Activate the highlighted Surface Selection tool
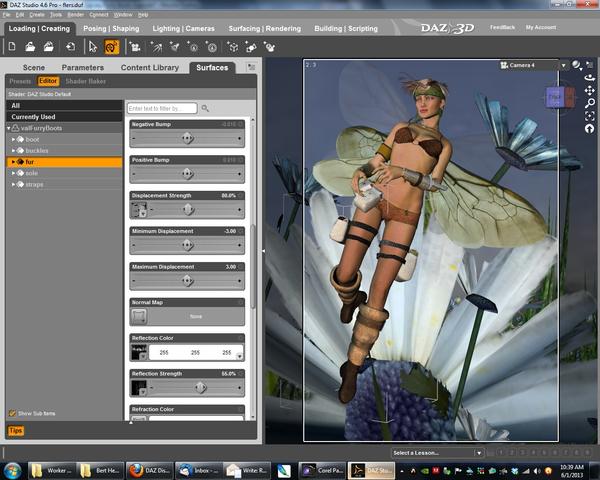This screenshot has height=480, width=600. (x=111, y=47)
